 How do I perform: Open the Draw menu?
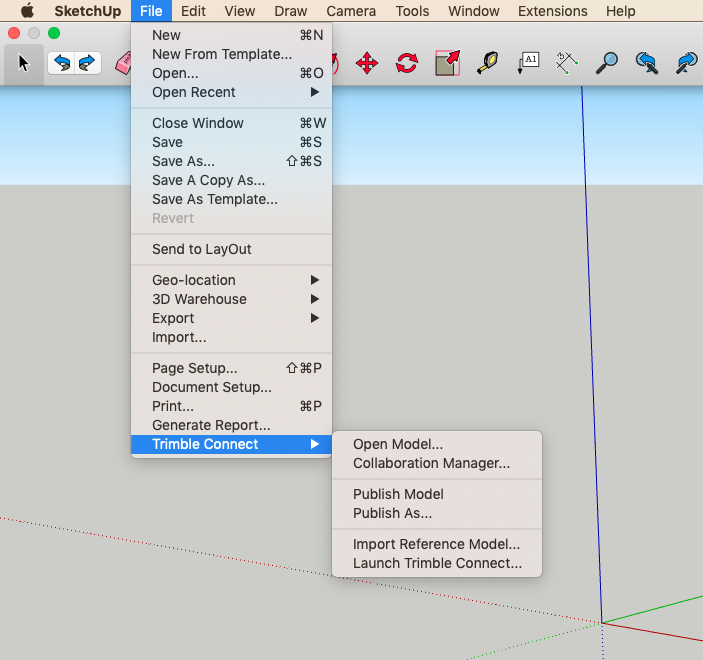click(x=291, y=11)
